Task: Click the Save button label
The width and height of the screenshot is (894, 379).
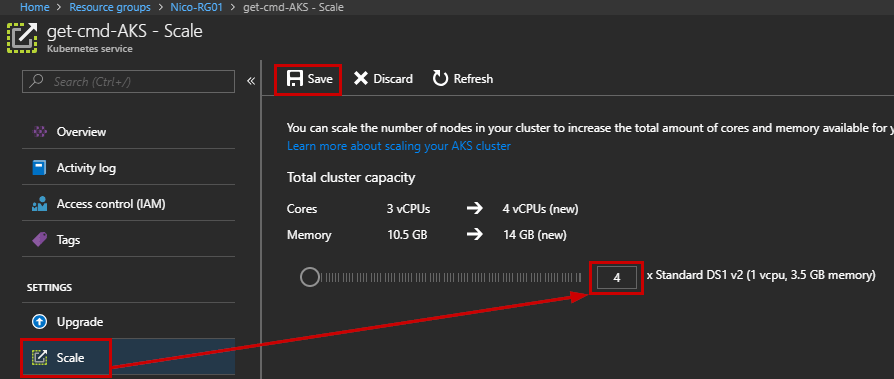Action: [x=320, y=79]
